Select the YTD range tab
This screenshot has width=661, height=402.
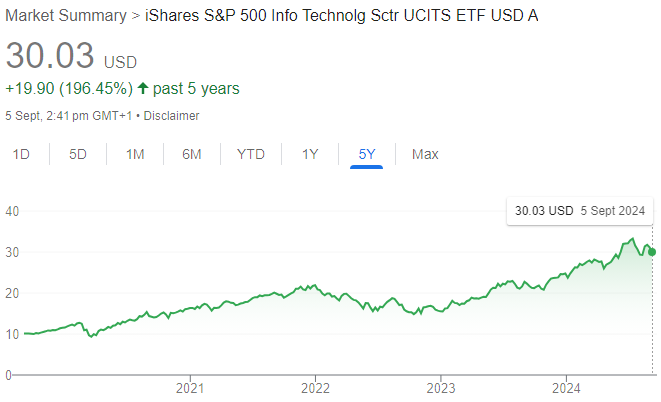pyautogui.click(x=251, y=154)
